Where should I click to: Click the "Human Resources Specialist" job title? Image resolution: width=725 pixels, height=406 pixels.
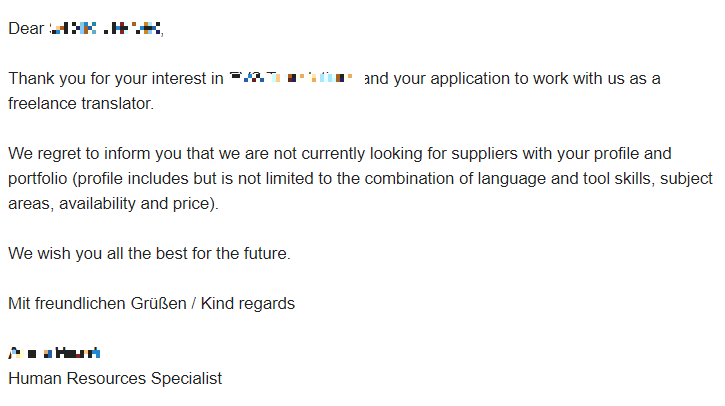pos(115,379)
